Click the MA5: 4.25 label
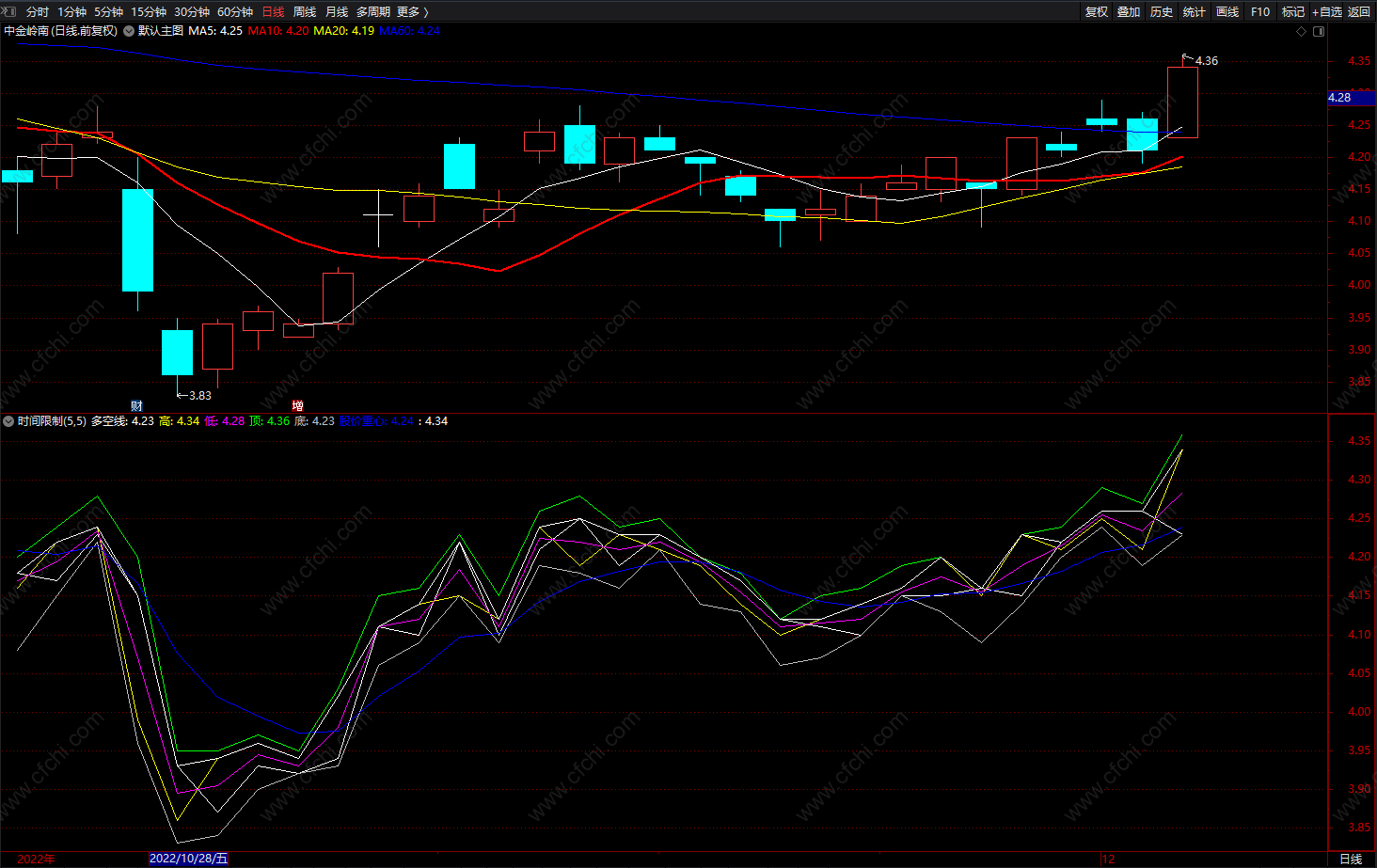The image size is (1377, 868). click(215, 31)
